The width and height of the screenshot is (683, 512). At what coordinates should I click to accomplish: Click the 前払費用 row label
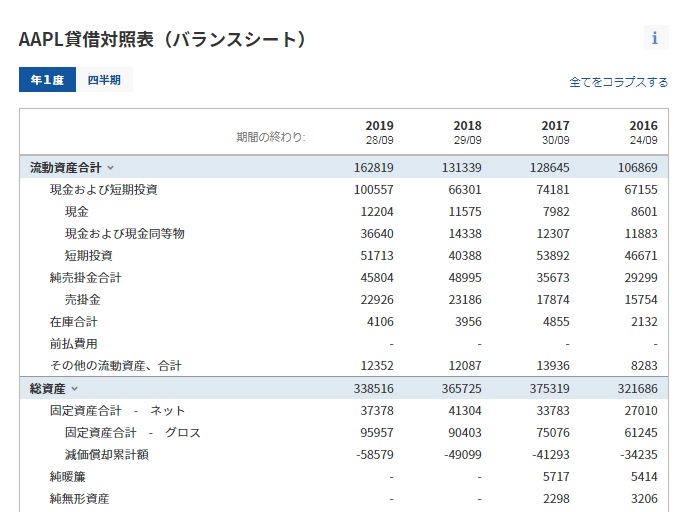(x=74, y=344)
